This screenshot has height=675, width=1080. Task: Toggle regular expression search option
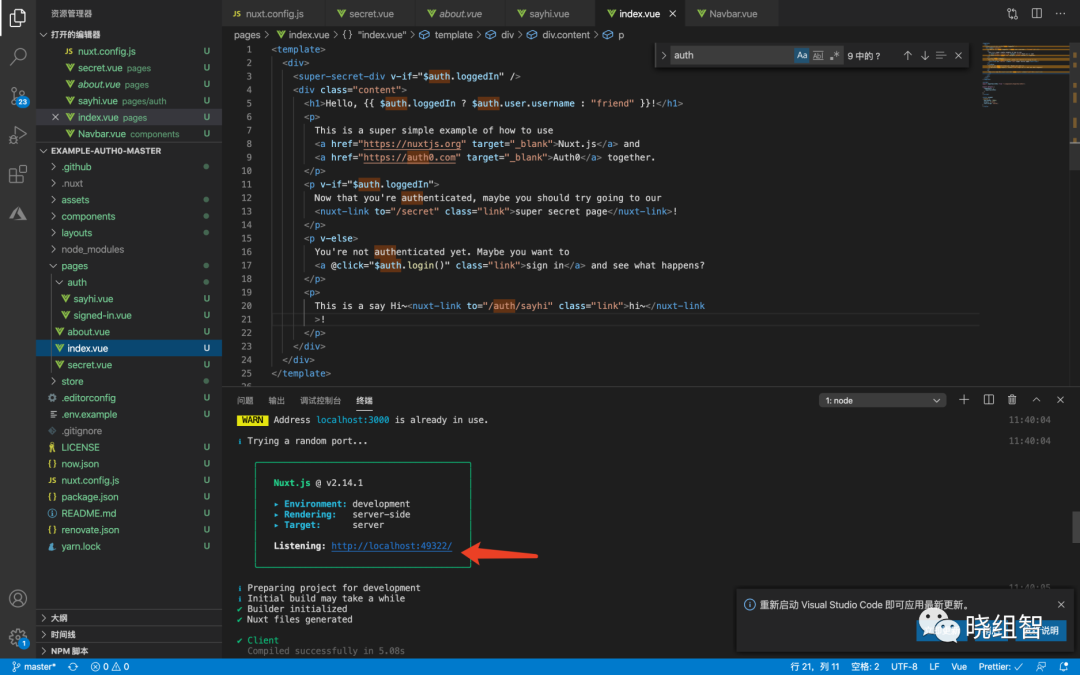[835, 56]
